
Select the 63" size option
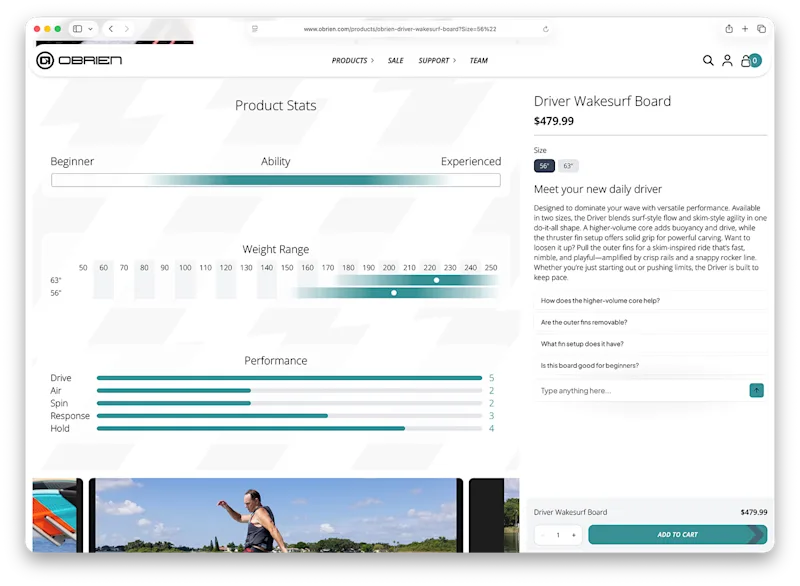(568, 166)
